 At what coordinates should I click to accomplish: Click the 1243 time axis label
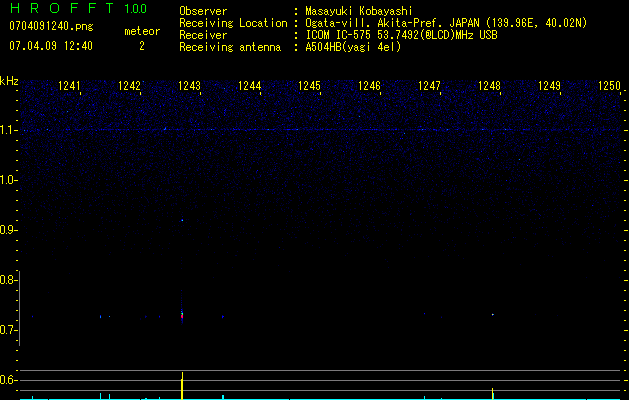tap(189, 86)
